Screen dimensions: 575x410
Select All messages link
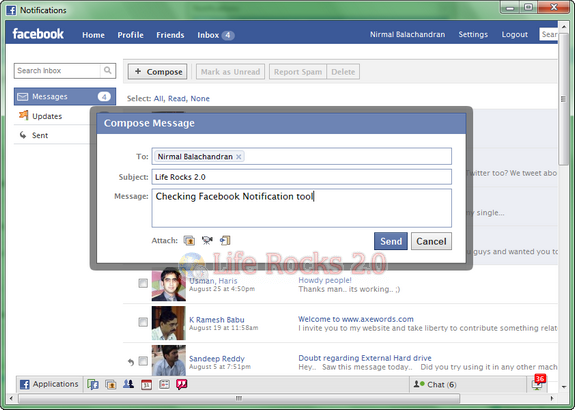point(158,98)
